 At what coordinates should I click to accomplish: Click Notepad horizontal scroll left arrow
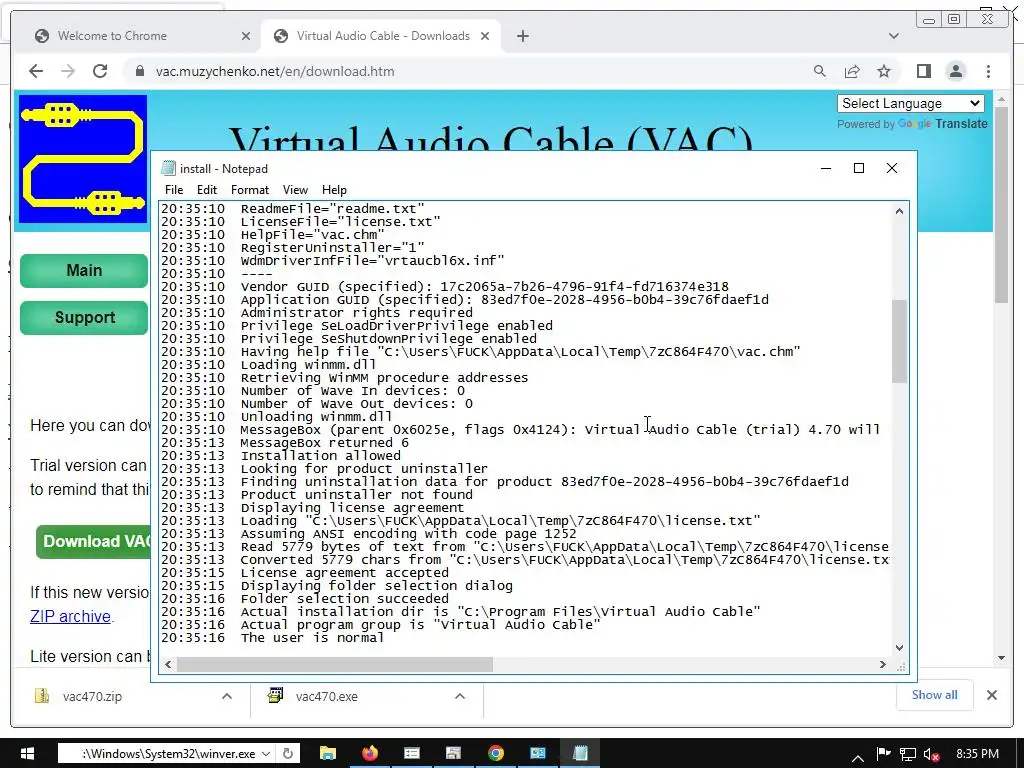click(168, 664)
